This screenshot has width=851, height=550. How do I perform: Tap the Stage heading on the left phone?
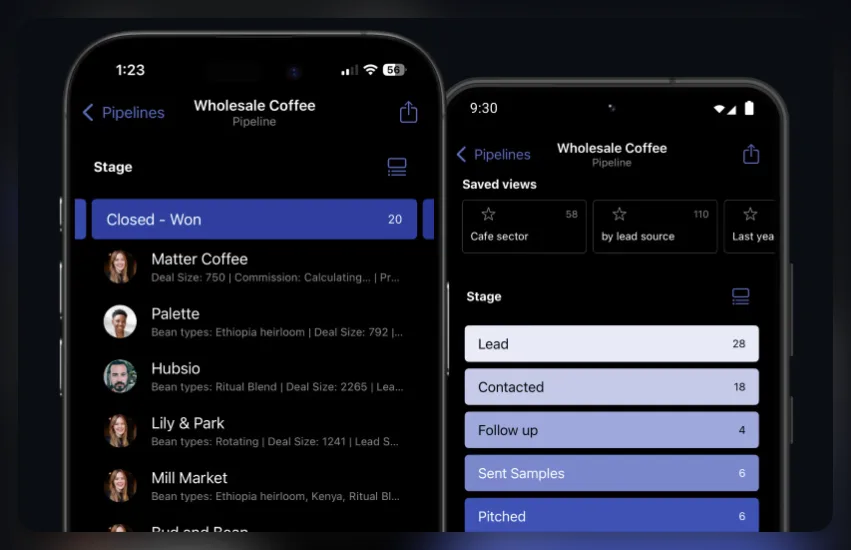coord(113,167)
